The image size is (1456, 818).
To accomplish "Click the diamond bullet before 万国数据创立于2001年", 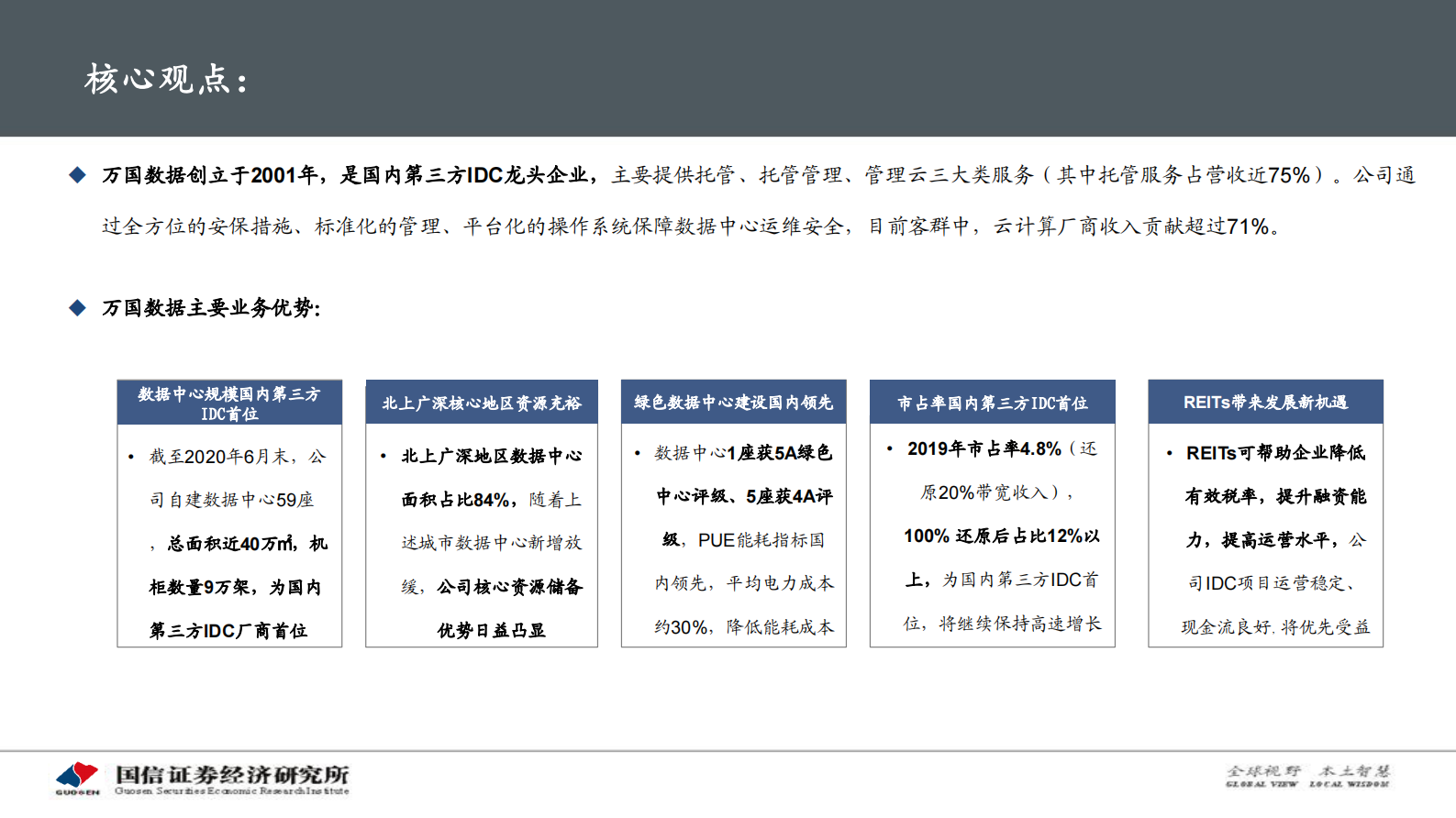I will tap(77, 175).
